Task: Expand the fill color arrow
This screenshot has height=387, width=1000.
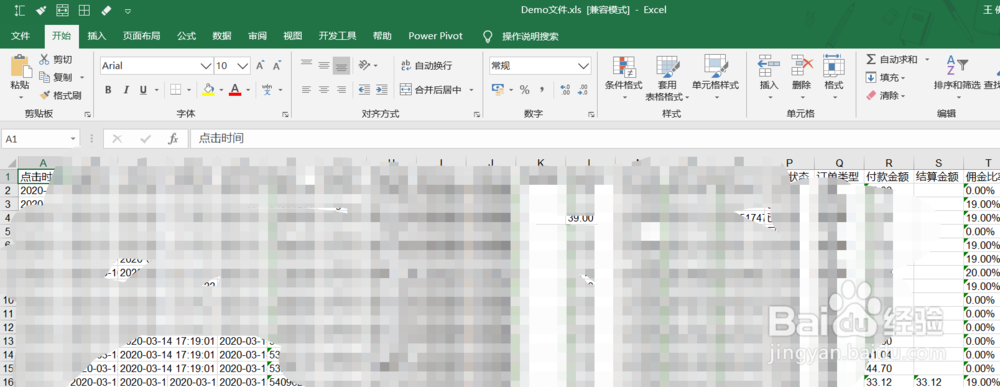Action: pyautogui.click(x=221, y=90)
